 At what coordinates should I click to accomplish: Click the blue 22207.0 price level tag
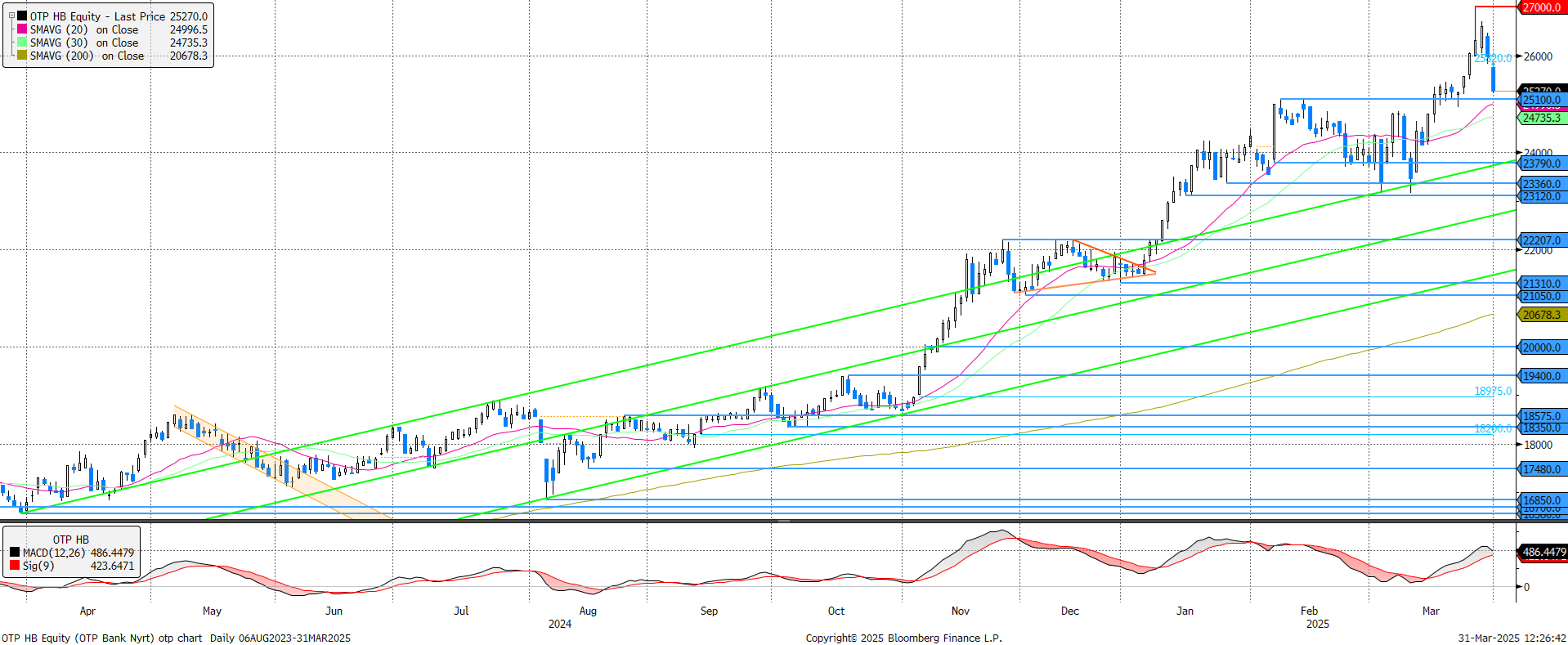coord(1542,240)
